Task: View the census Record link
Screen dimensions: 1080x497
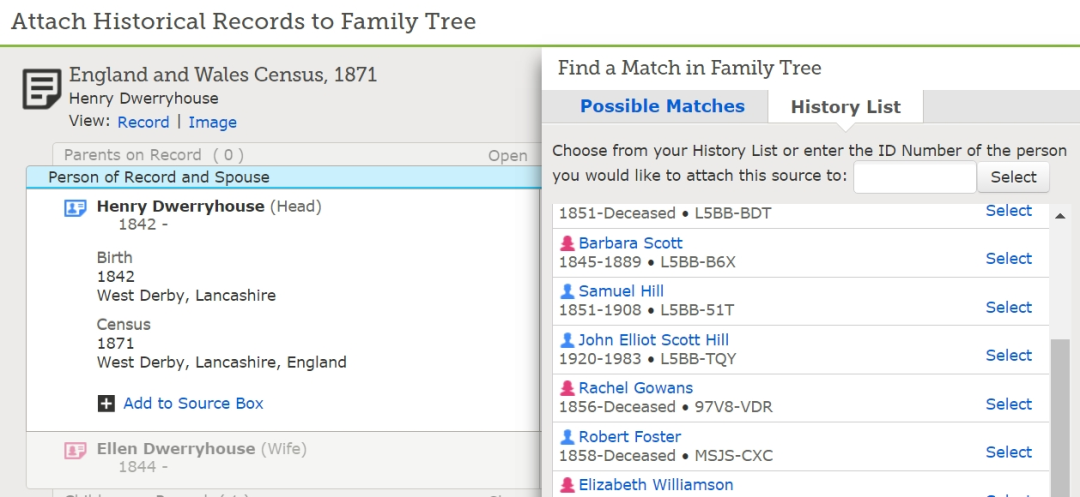Action: click(143, 122)
